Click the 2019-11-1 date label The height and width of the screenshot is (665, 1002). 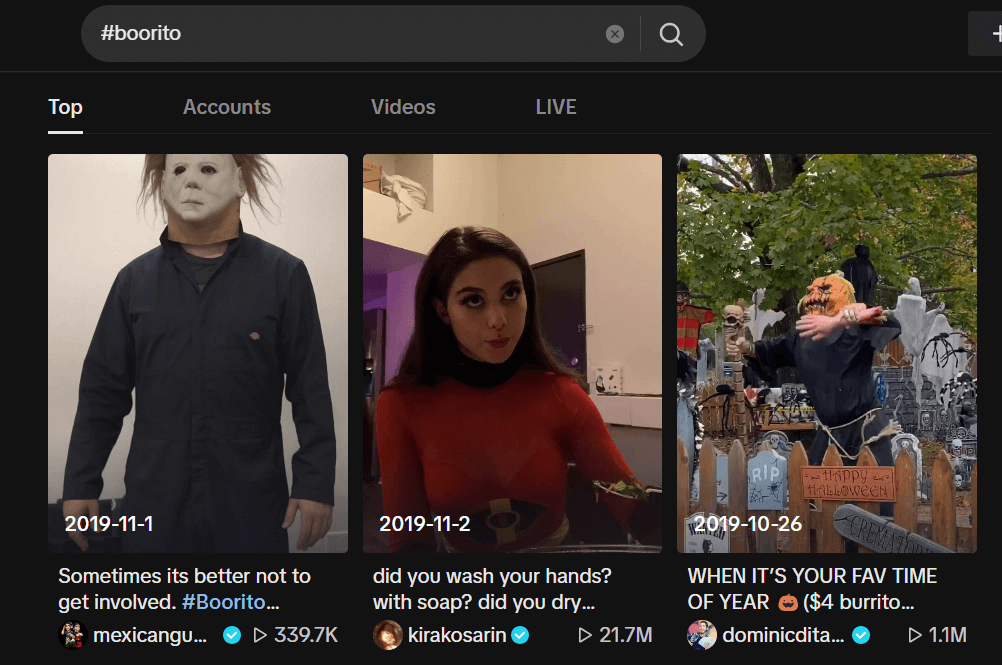point(109,524)
